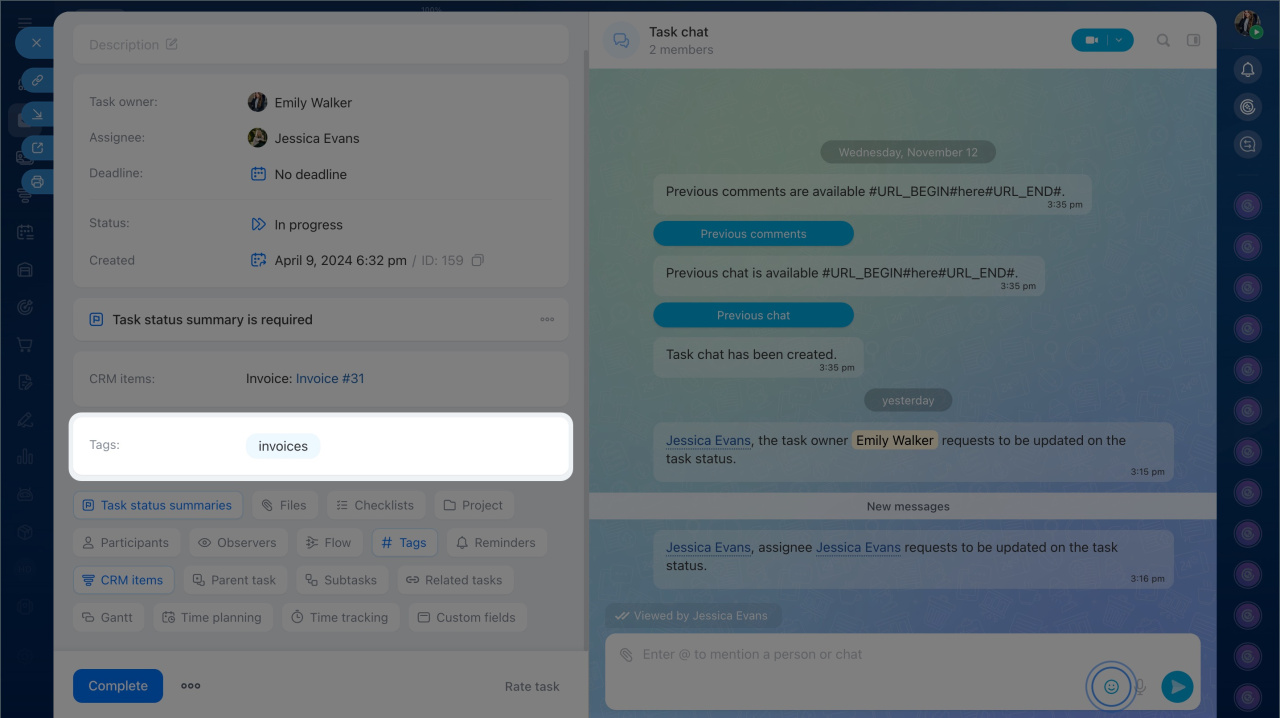Image resolution: width=1280 pixels, height=718 pixels.
Task: Toggle the Task status summaries section
Action: (x=158, y=505)
